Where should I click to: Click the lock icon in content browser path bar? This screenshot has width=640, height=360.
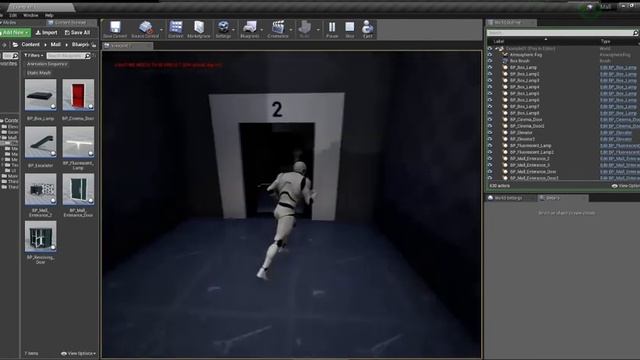(94, 44)
